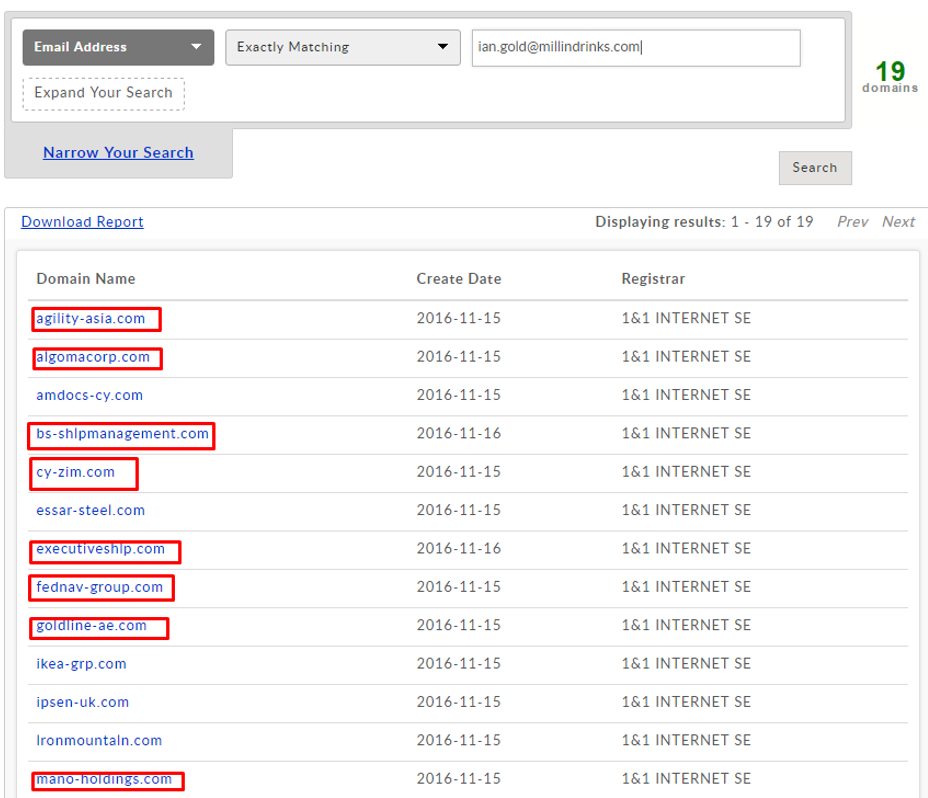Open lronmountaln.com domain link
The height and width of the screenshot is (798, 928).
pos(99,741)
